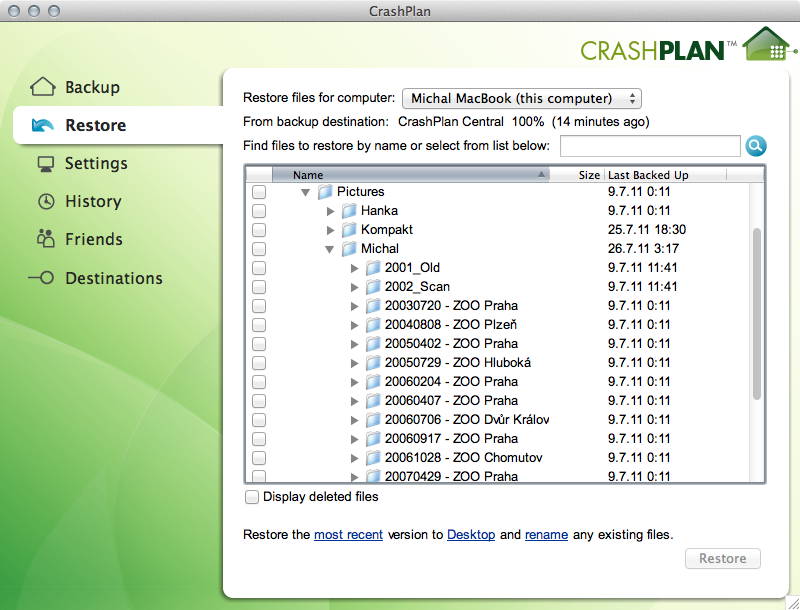Click the ZOO Chomutov folder icon
This screenshot has width=800, height=610.
coord(373,458)
